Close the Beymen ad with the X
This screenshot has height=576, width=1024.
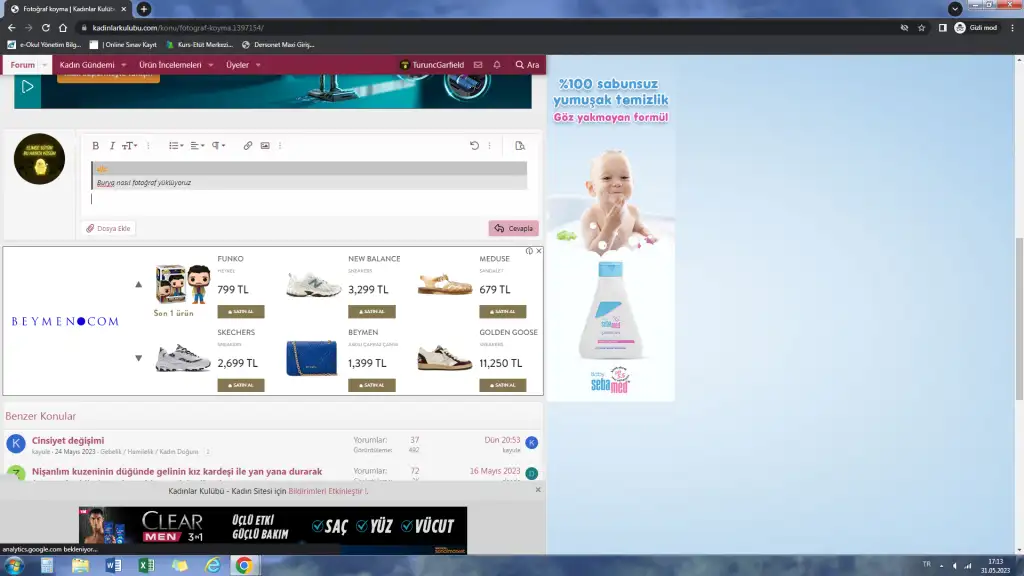539,251
